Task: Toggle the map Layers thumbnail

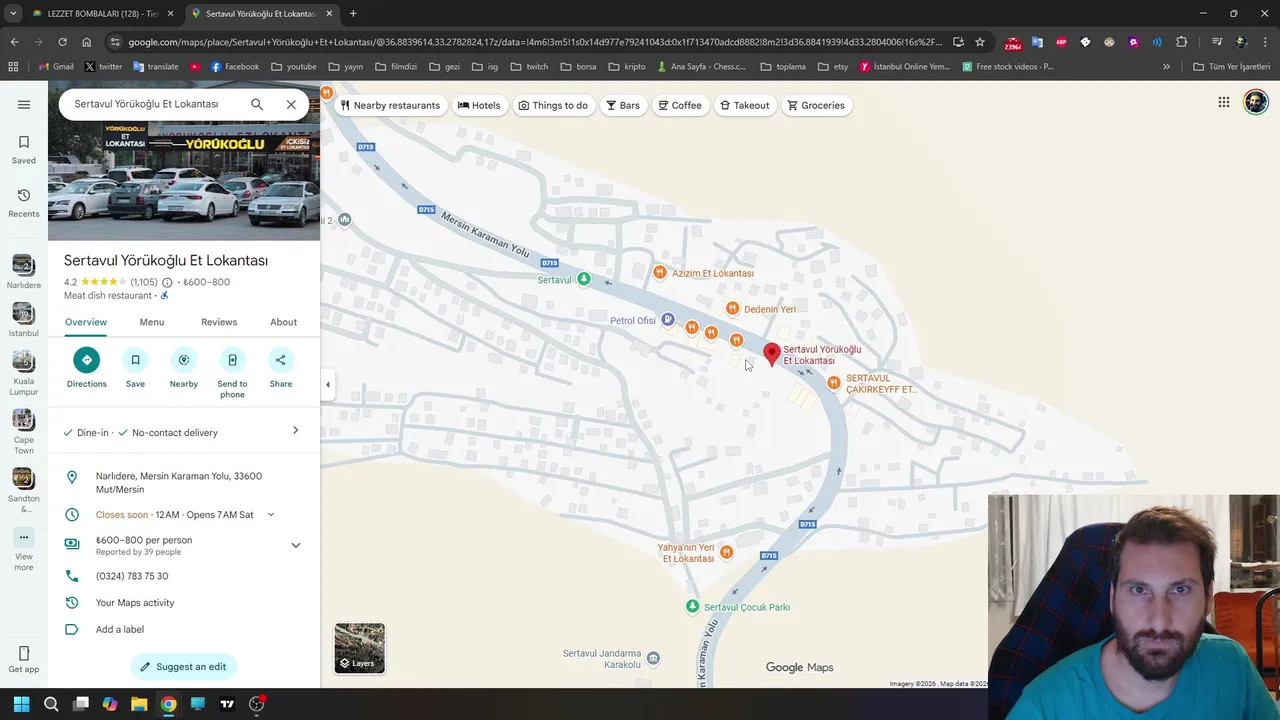Action: pyautogui.click(x=359, y=648)
